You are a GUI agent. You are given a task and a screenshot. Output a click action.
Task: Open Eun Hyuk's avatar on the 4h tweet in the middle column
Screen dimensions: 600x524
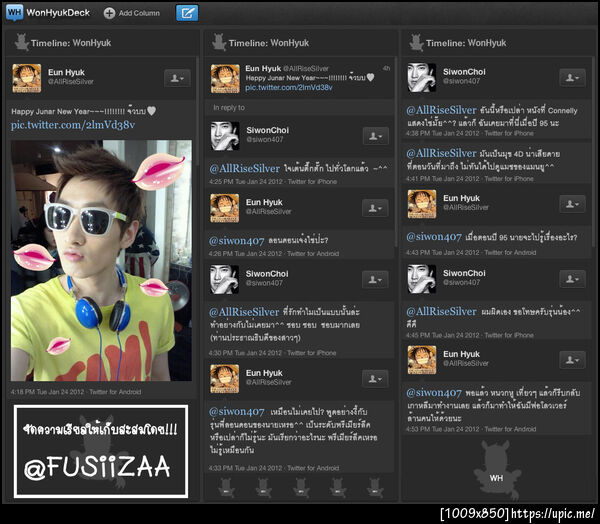225,78
